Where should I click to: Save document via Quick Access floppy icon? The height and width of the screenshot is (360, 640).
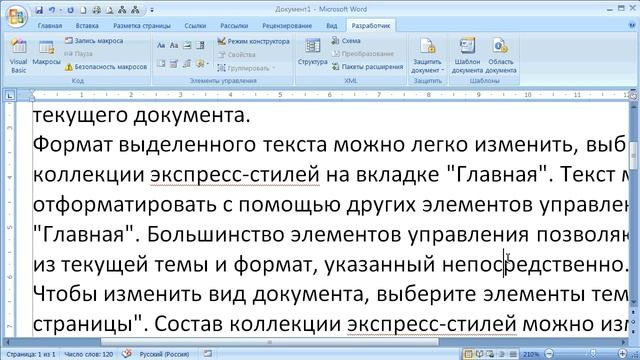(x=39, y=10)
